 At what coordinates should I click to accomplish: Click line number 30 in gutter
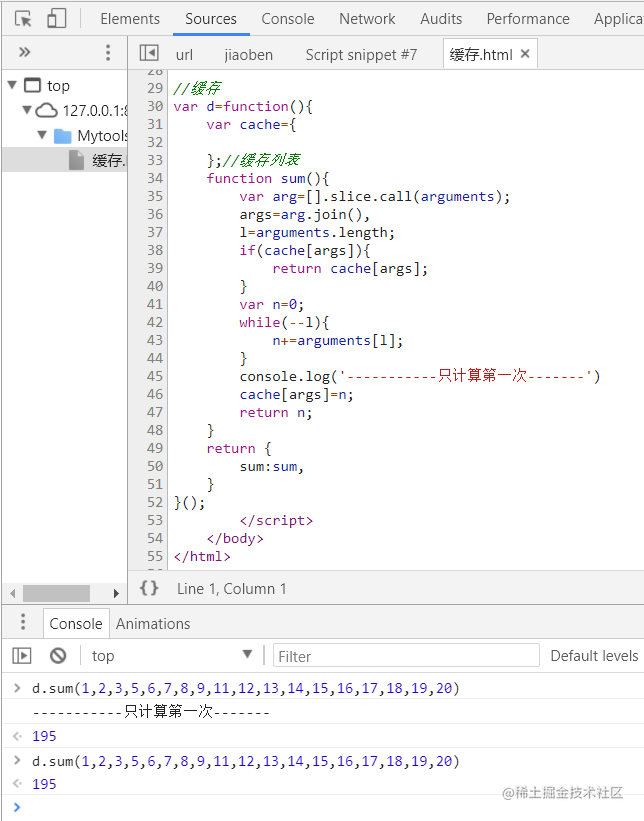(155, 106)
